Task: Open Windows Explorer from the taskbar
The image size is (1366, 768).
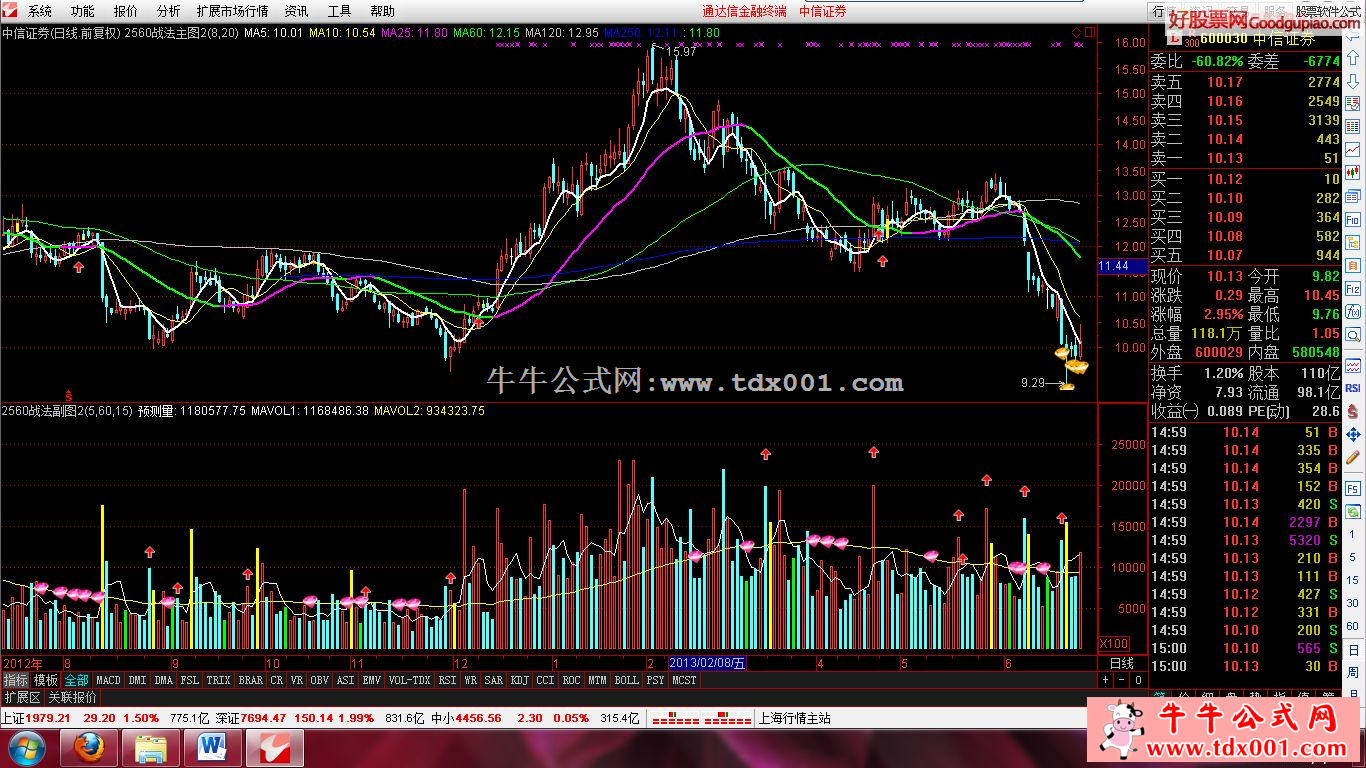Action: click(x=151, y=748)
